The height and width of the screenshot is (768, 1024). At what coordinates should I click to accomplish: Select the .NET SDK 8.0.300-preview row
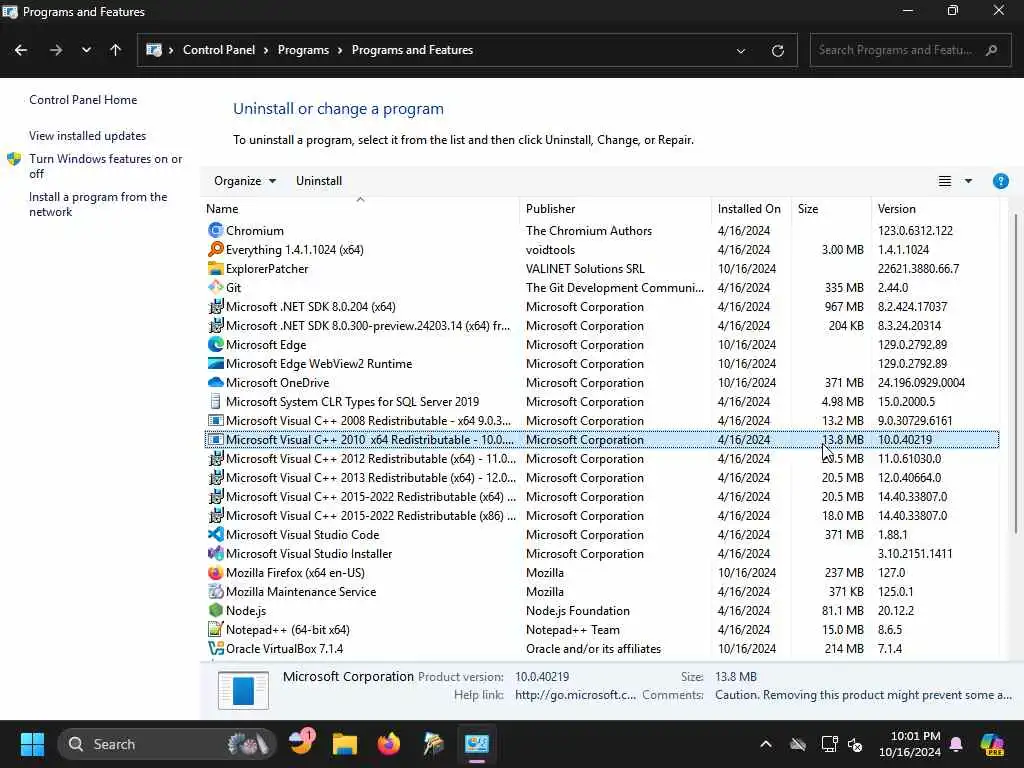[x=601, y=325]
